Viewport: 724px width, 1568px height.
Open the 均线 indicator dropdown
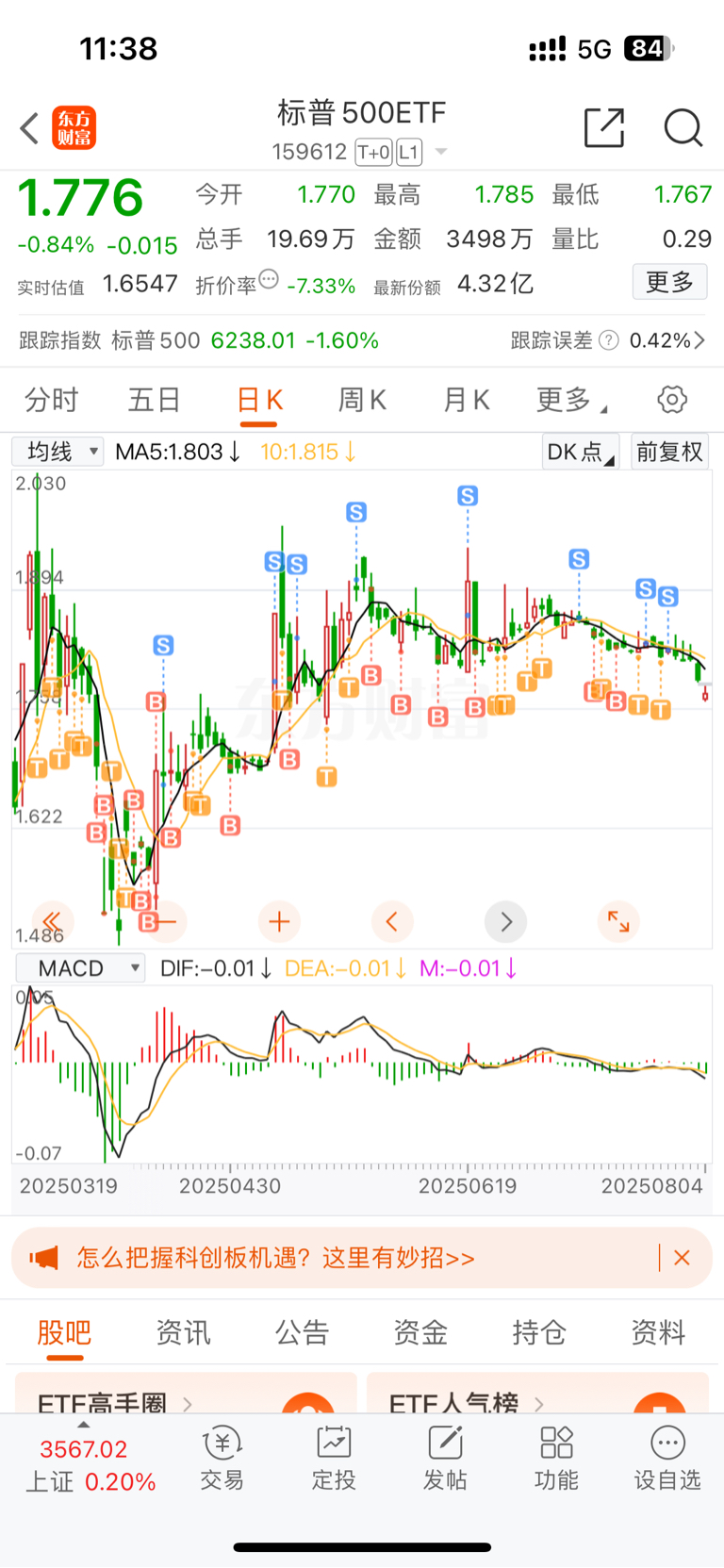point(58,452)
